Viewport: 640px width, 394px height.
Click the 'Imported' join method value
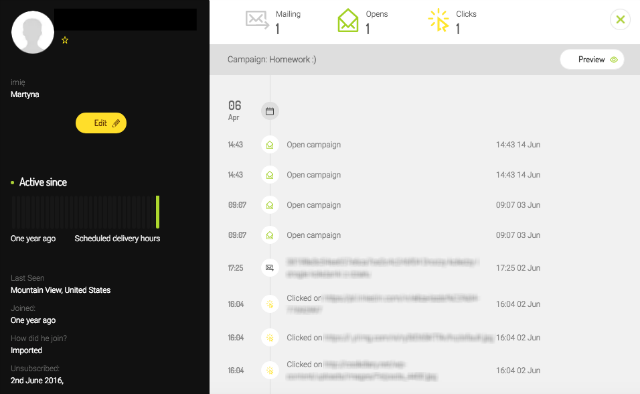pyautogui.click(x=26, y=350)
